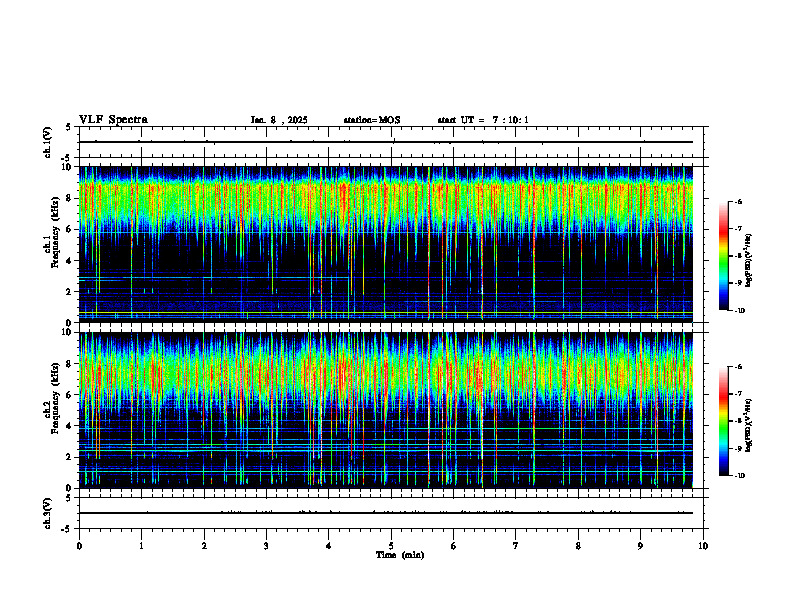Click the ch.1 color bar log(PSD) label
Viewport: 792px width, 612px height.
click(x=749, y=261)
